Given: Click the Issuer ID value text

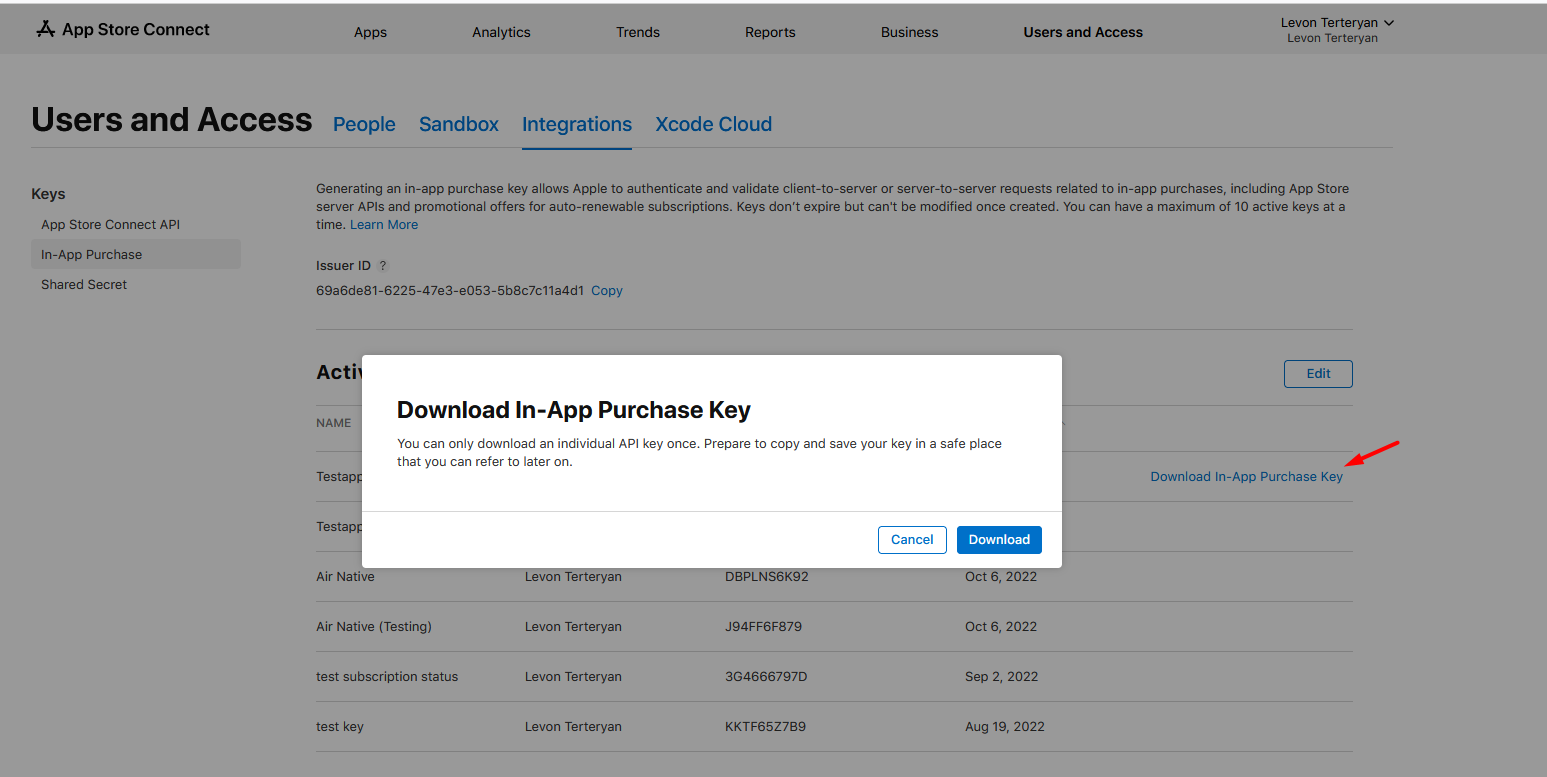Looking at the screenshot, I should click(x=450, y=291).
